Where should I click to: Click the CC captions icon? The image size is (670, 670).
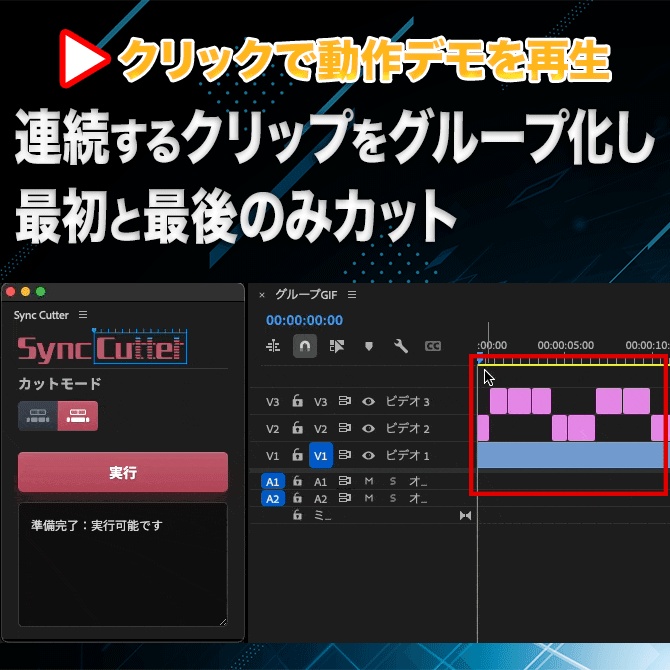click(433, 346)
